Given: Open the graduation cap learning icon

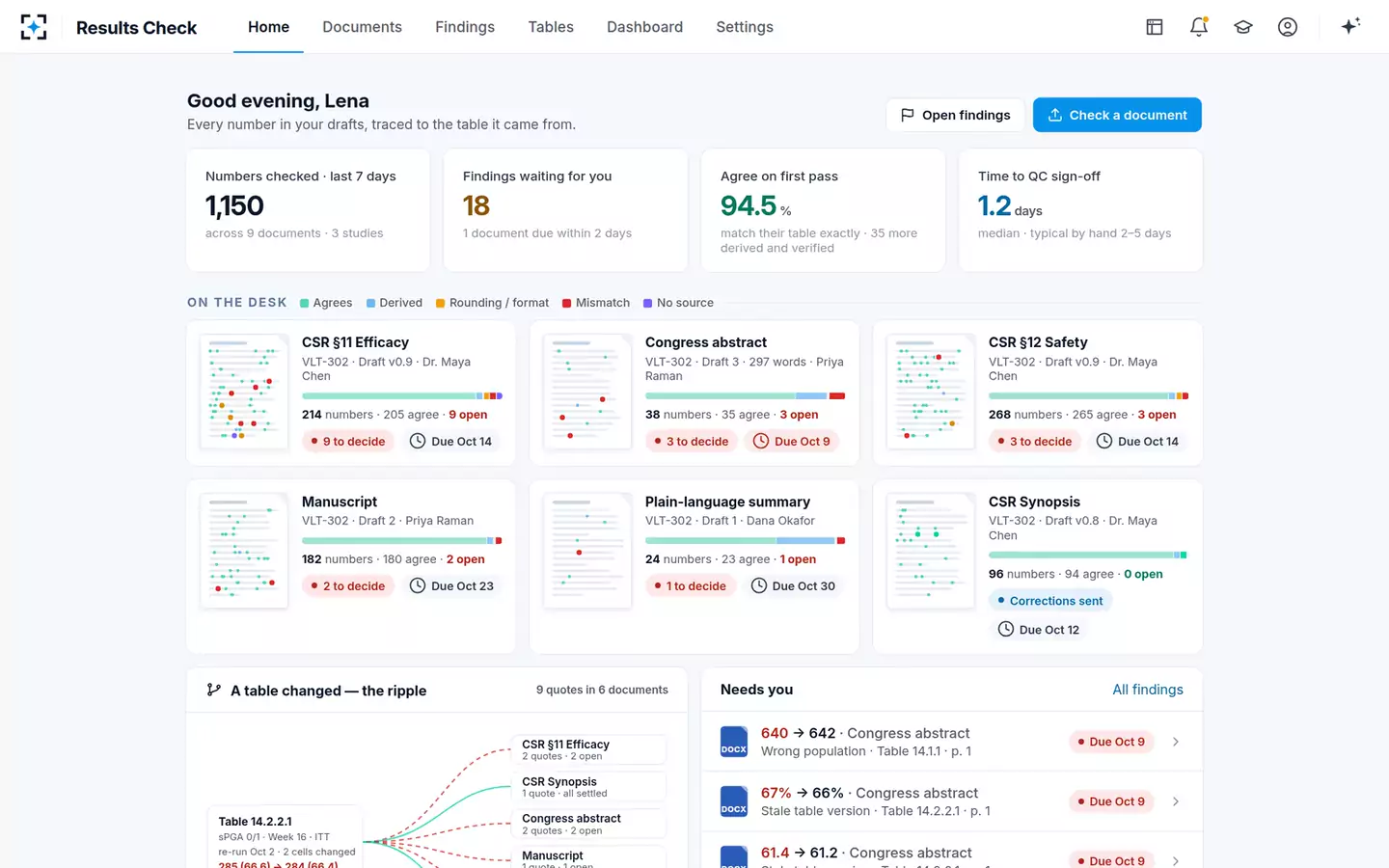Looking at the screenshot, I should (1243, 27).
